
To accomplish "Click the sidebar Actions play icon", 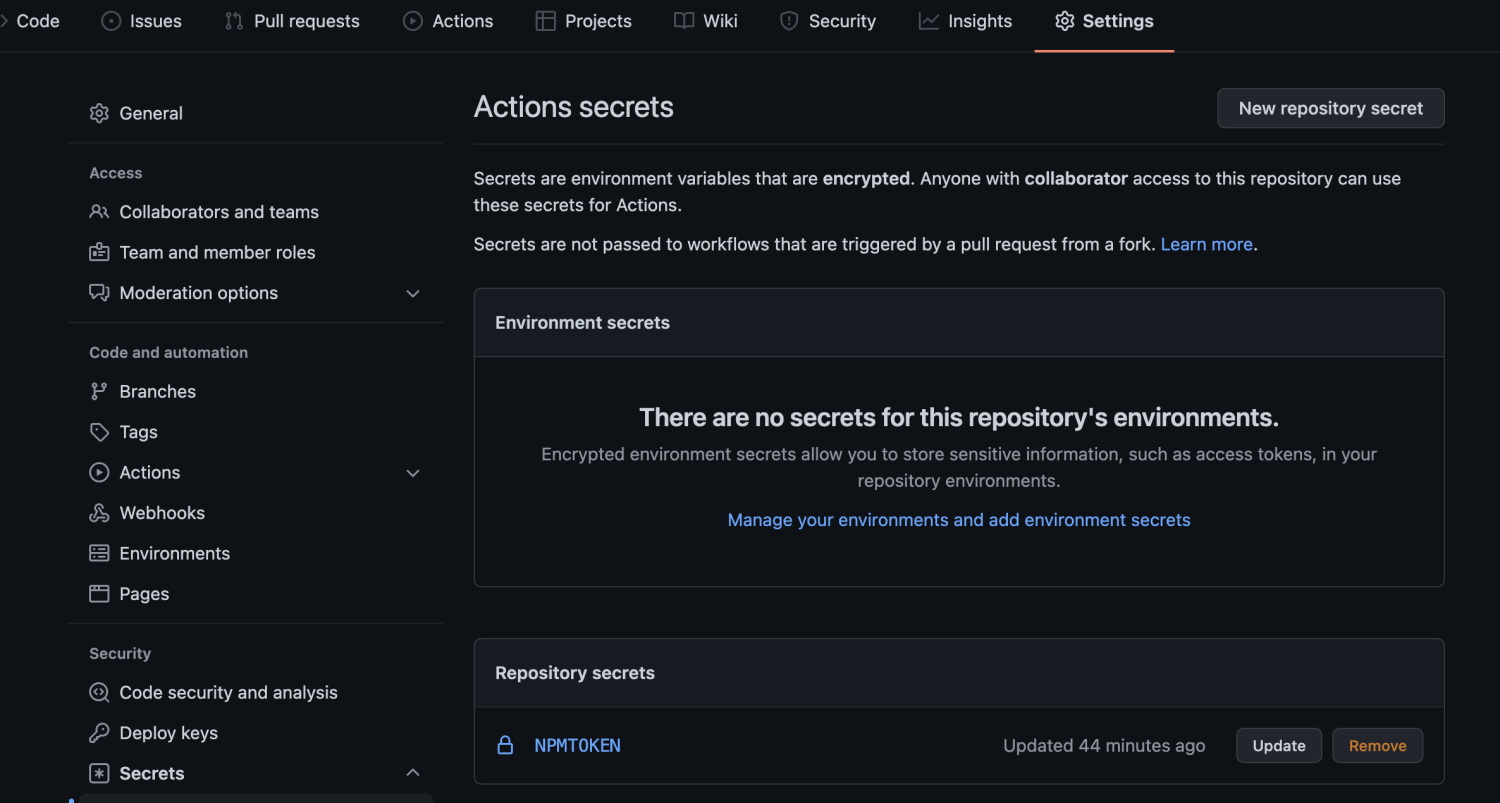I will 99,472.
